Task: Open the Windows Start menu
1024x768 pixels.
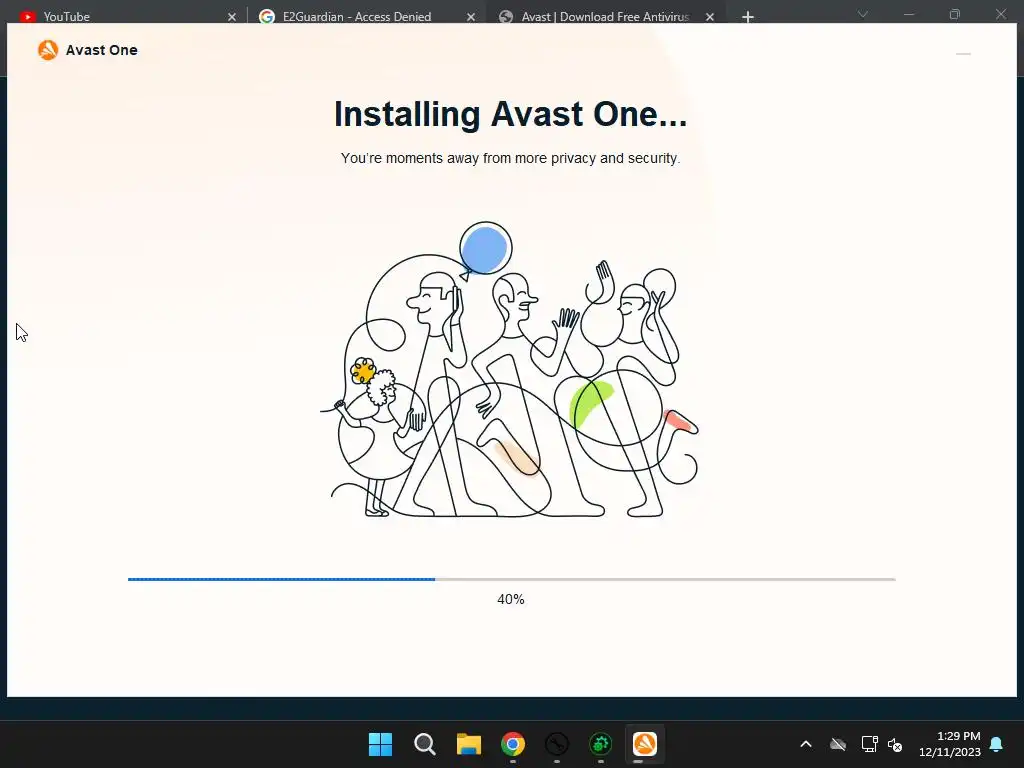Action: [x=380, y=744]
